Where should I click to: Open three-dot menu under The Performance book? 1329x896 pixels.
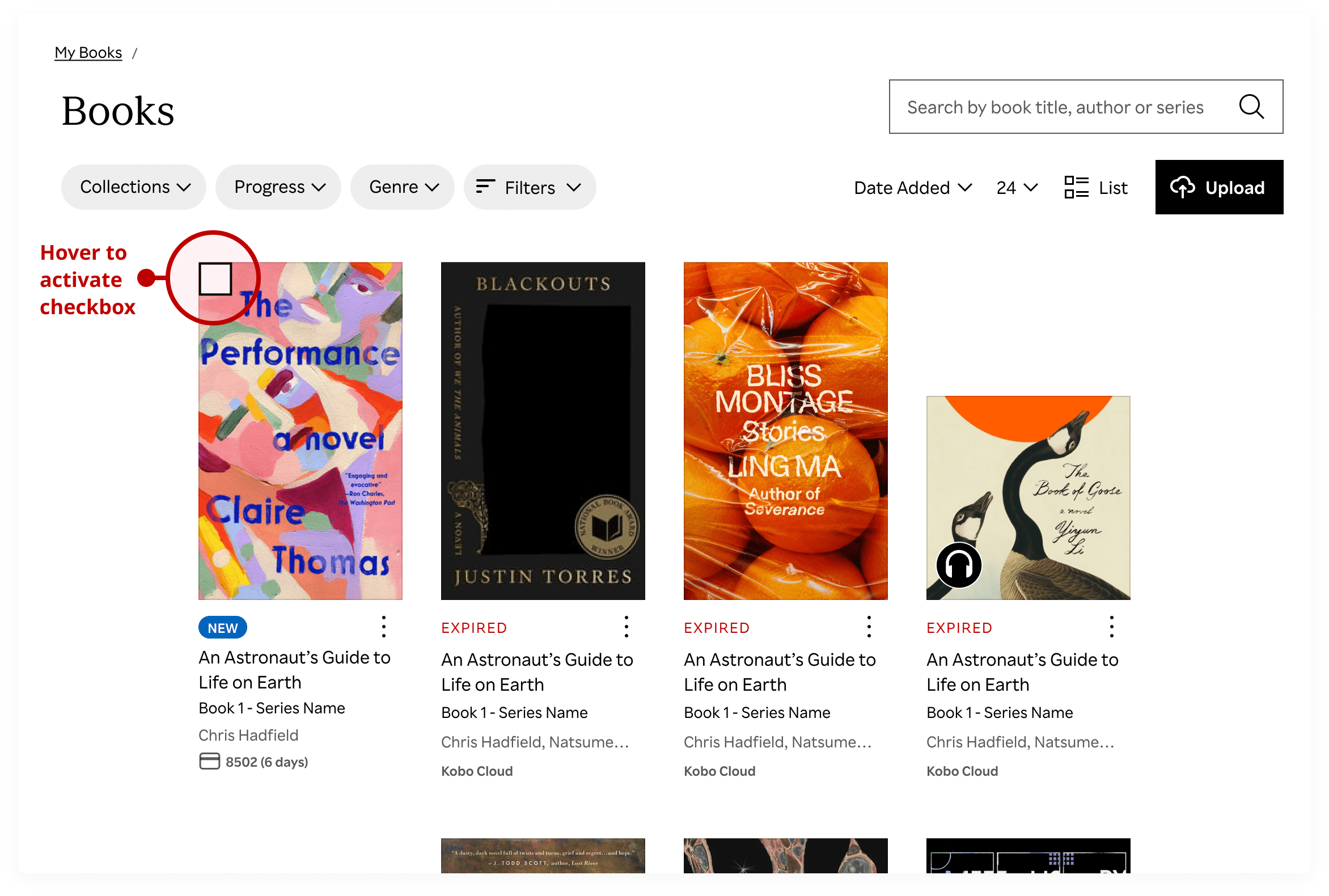[383, 627]
